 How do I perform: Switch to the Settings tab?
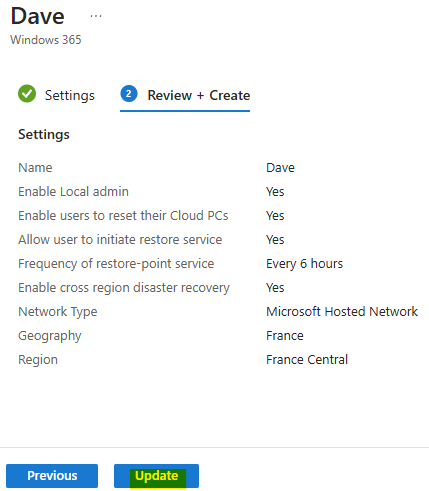[56, 95]
